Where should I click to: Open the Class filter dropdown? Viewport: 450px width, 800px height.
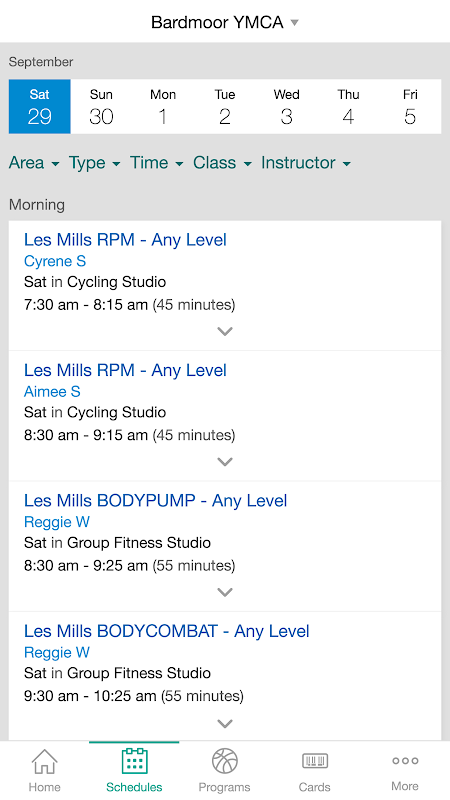[x=222, y=163]
